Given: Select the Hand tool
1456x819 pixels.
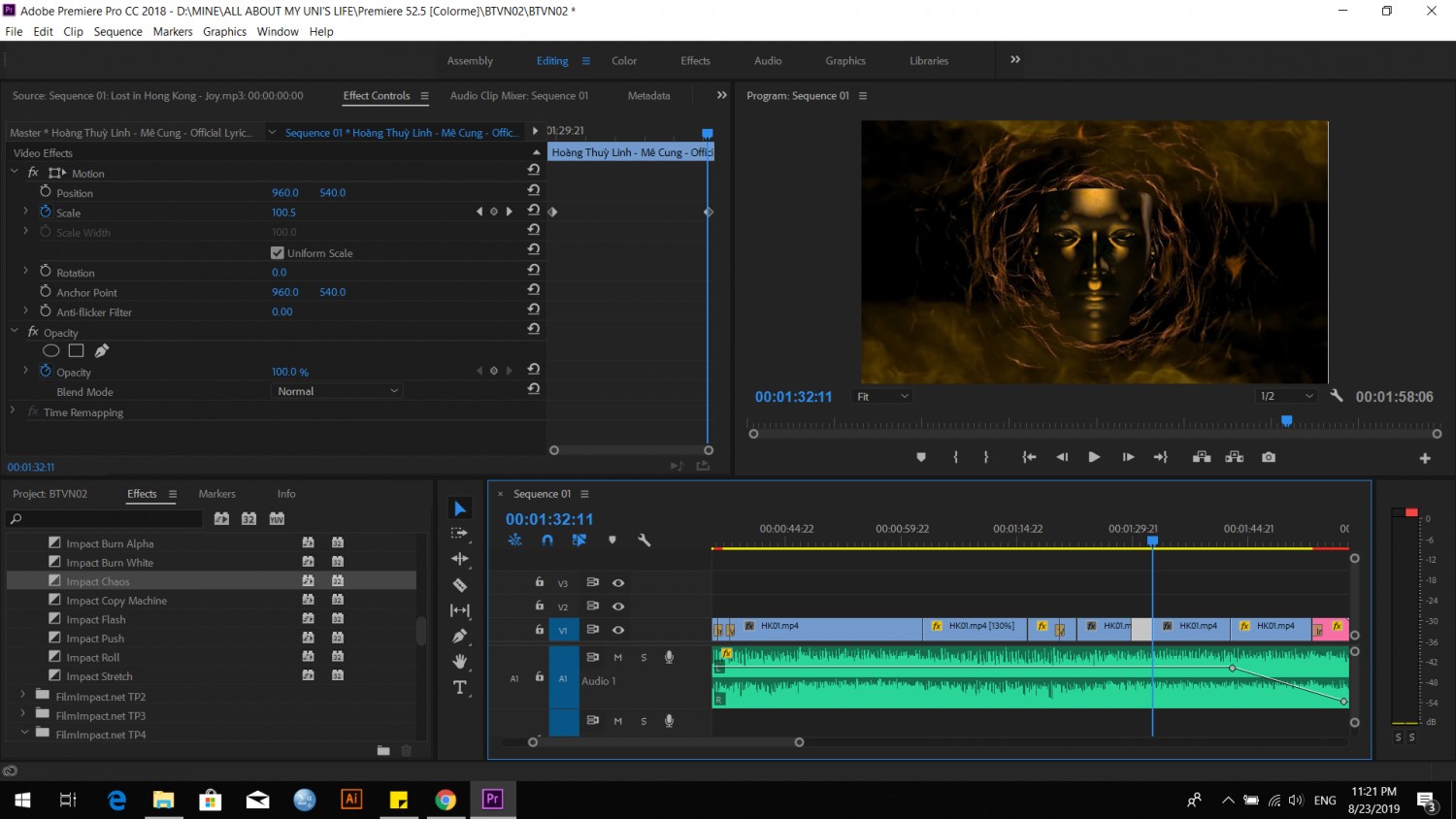Looking at the screenshot, I should 460,662.
